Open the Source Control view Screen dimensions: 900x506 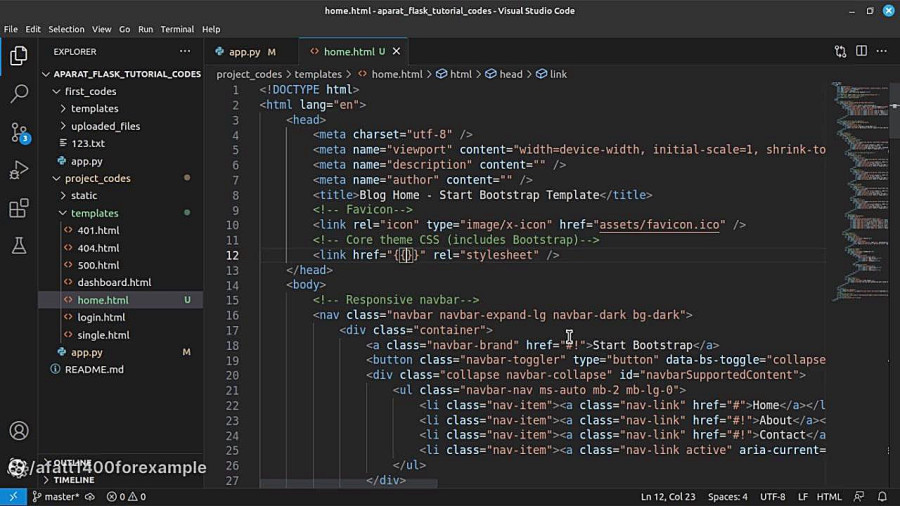tap(18, 132)
